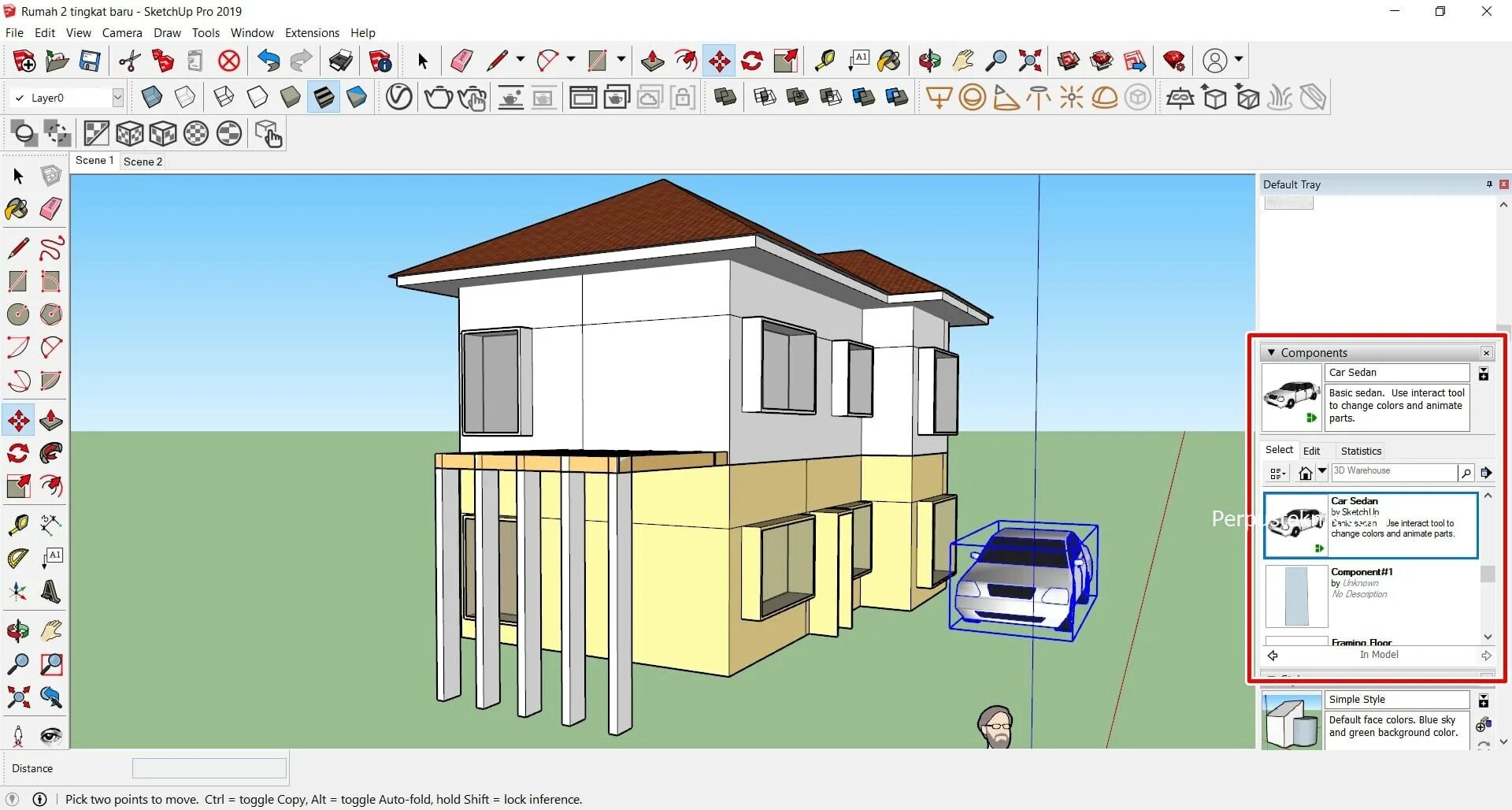Viewport: 1512px width, 810px height.
Task: Toggle auto-hide pin on Default Tray
Action: [1489, 184]
